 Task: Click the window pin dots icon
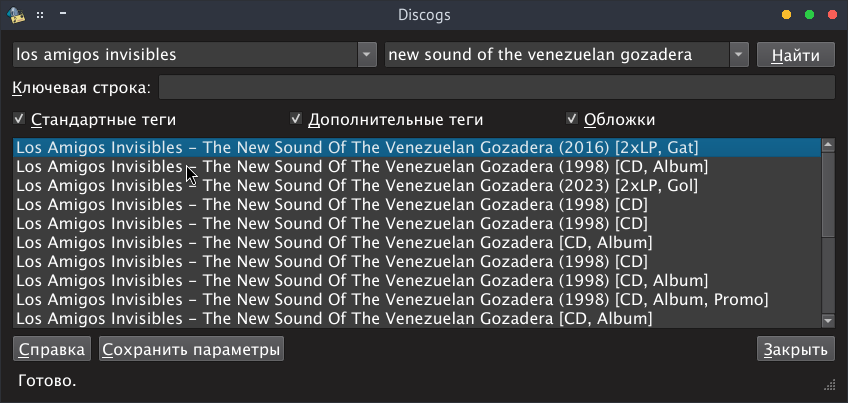pos(40,15)
